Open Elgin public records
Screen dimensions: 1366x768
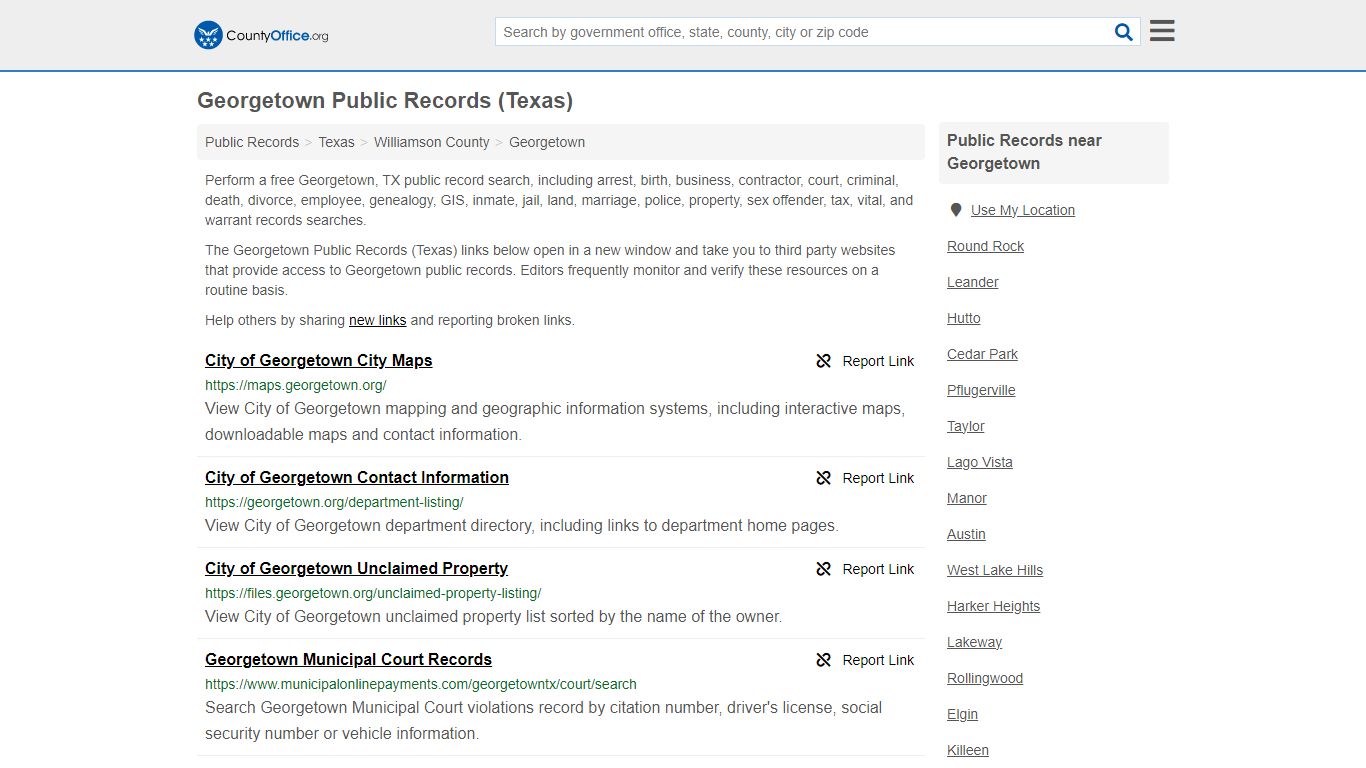(x=963, y=714)
